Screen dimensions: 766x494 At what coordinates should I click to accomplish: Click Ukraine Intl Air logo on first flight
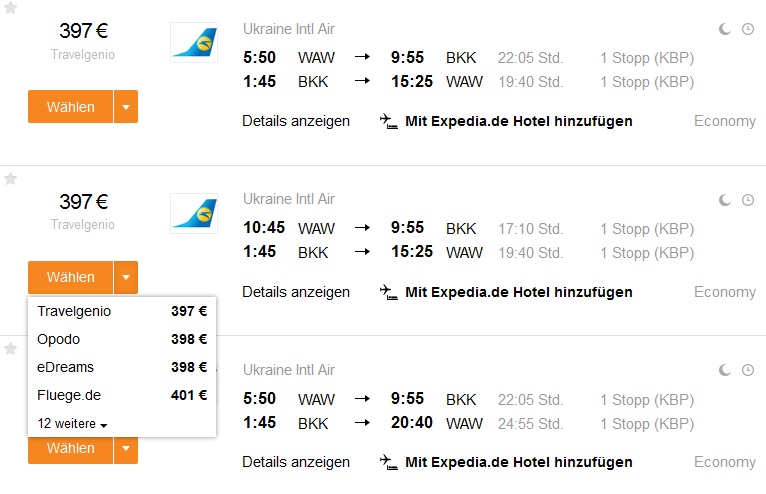coord(194,43)
